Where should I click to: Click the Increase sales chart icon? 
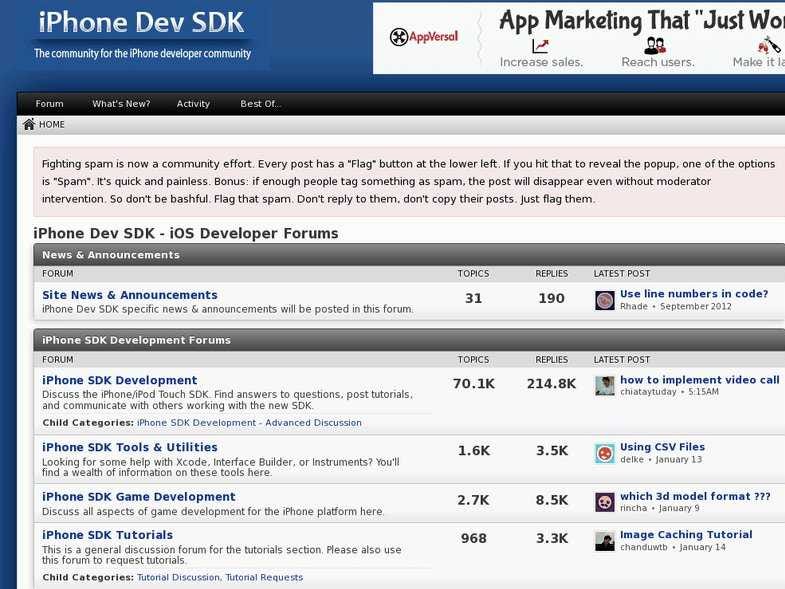[x=540, y=46]
